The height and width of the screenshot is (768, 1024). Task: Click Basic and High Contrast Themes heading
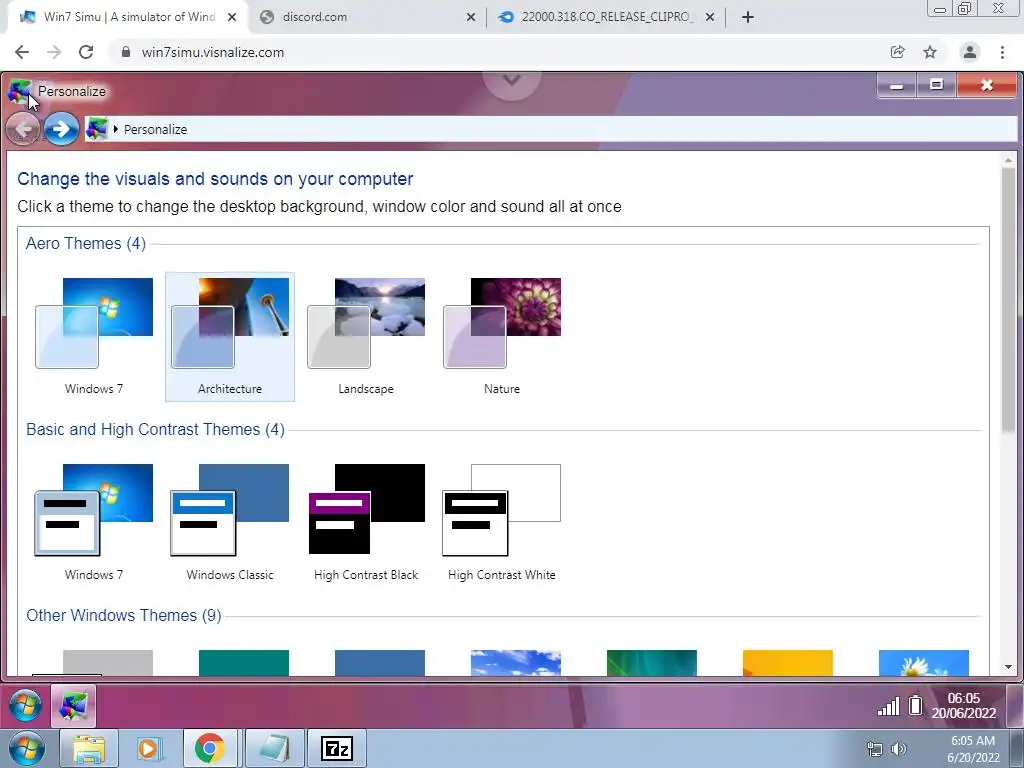point(155,429)
